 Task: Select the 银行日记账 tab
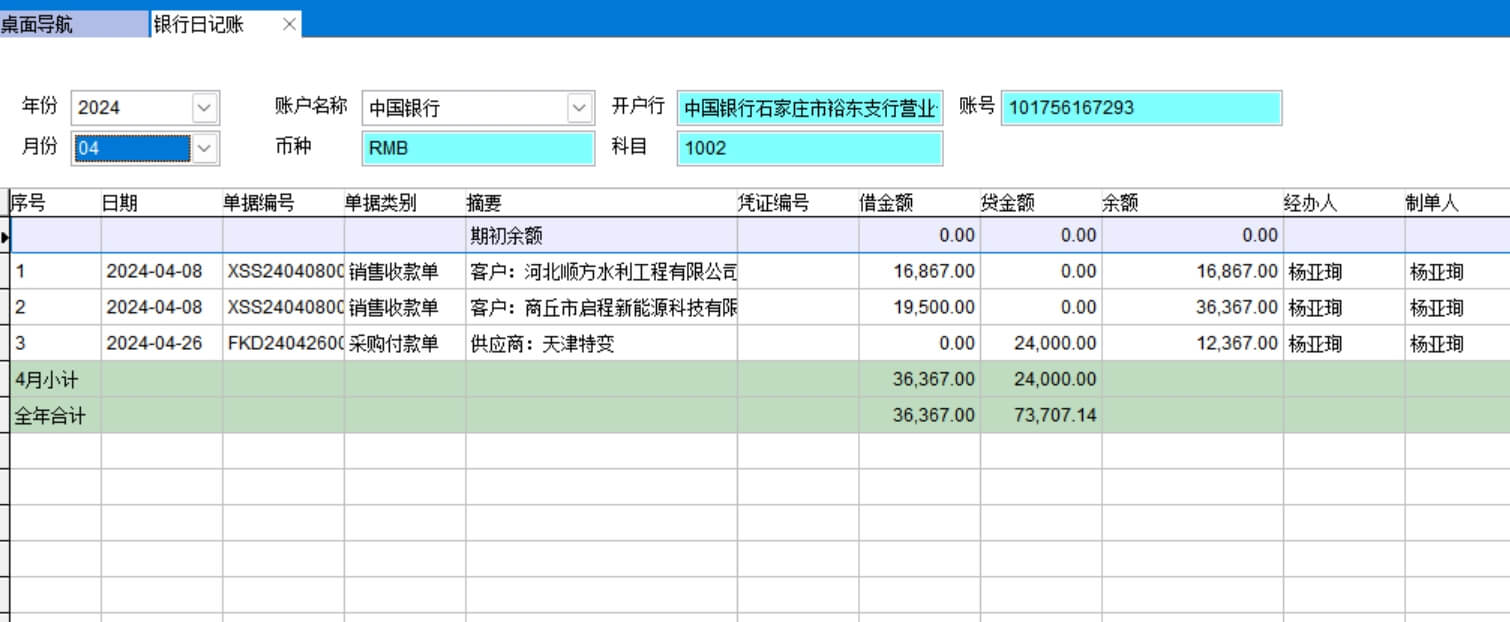click(199, 25)
